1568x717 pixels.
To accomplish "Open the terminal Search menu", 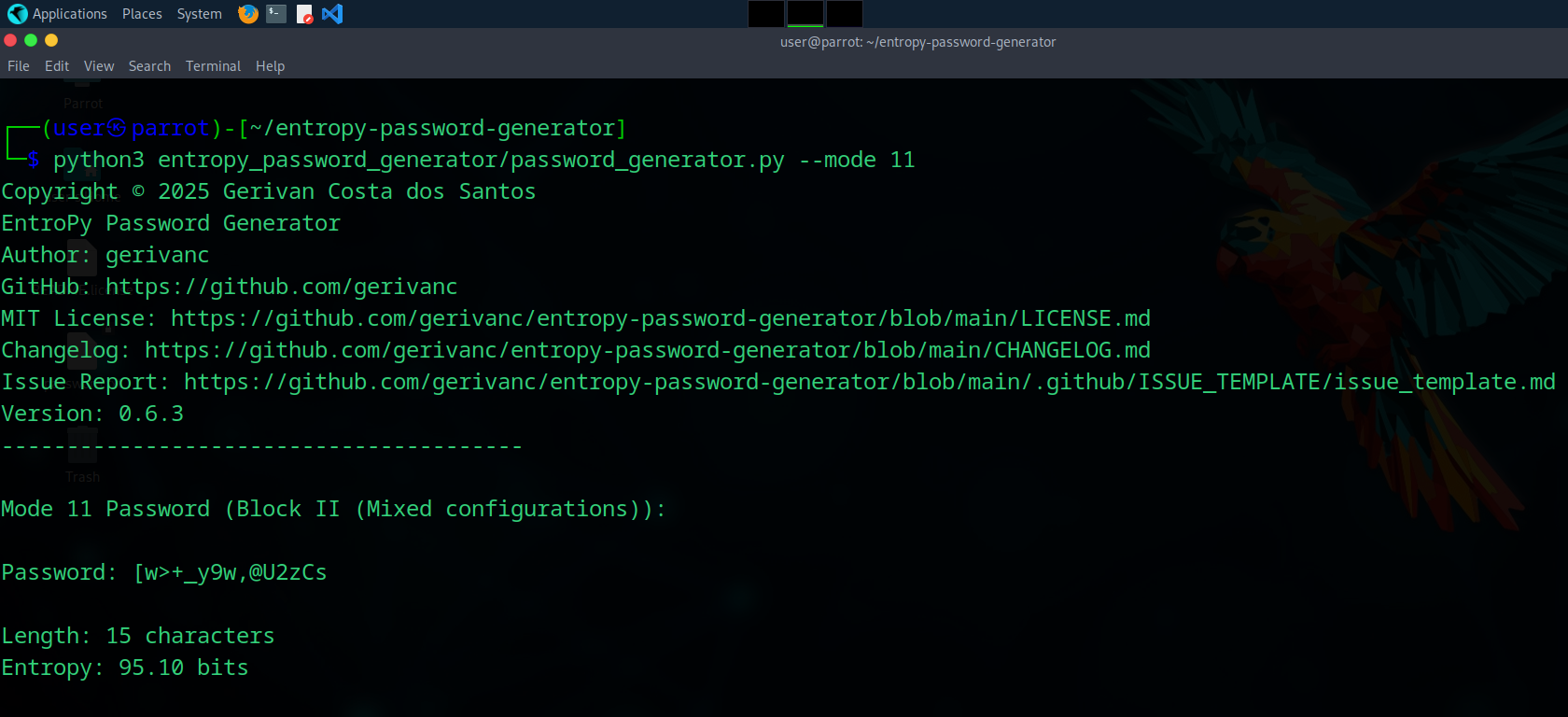I will [149, 66].
